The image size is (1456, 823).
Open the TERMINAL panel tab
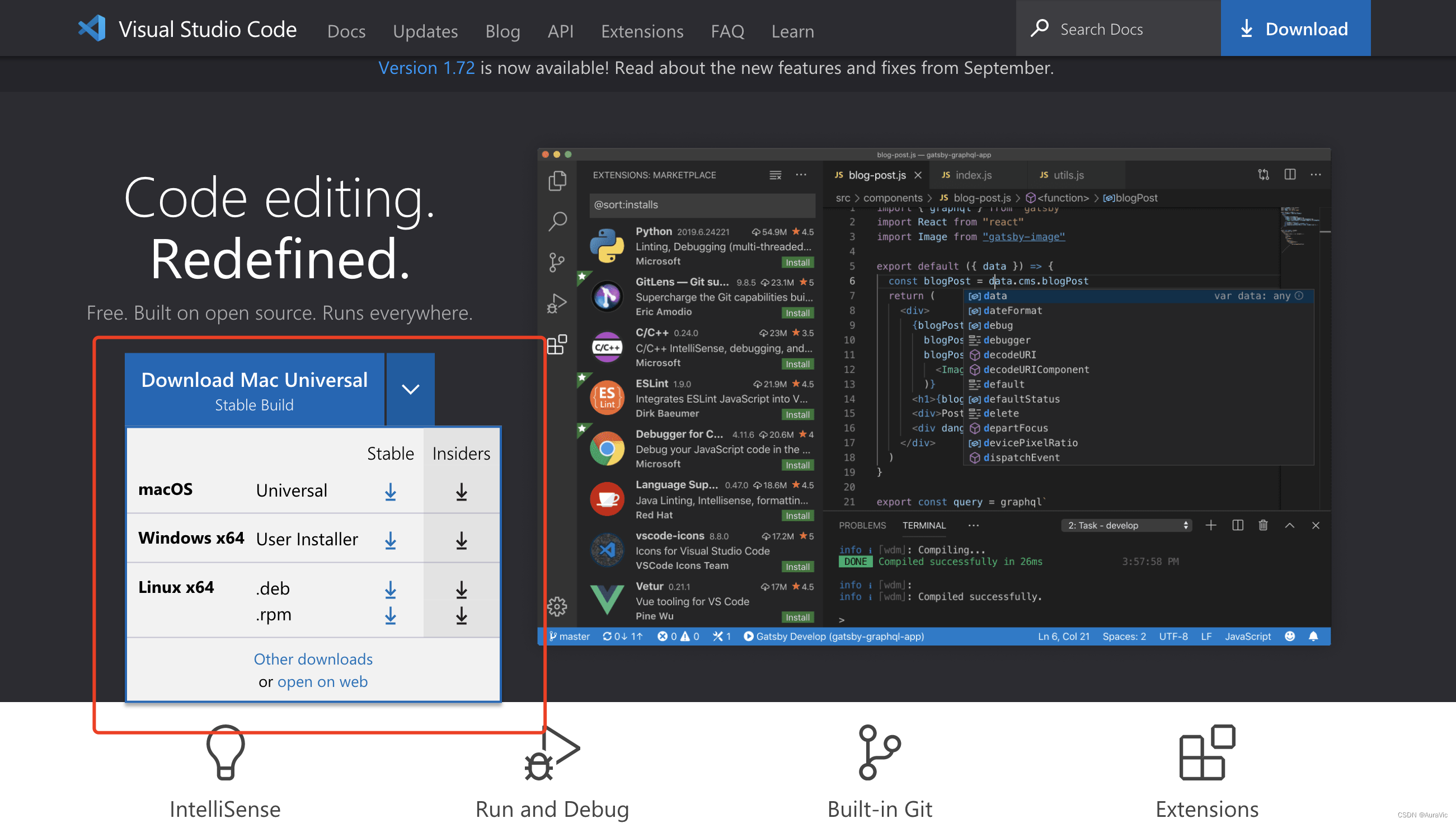923,526
